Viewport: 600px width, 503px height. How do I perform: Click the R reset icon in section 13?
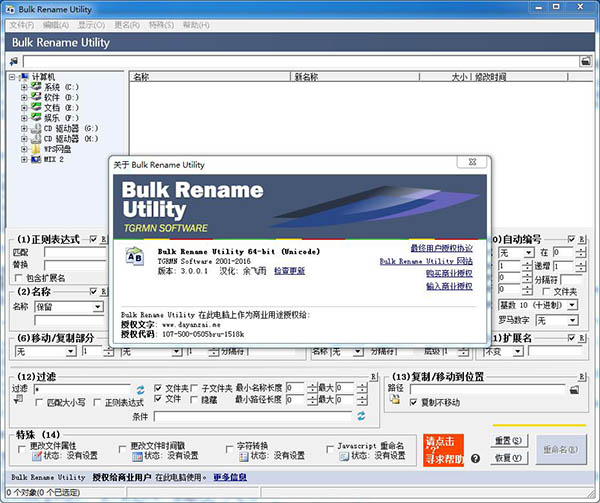click(x=582, y=377)
